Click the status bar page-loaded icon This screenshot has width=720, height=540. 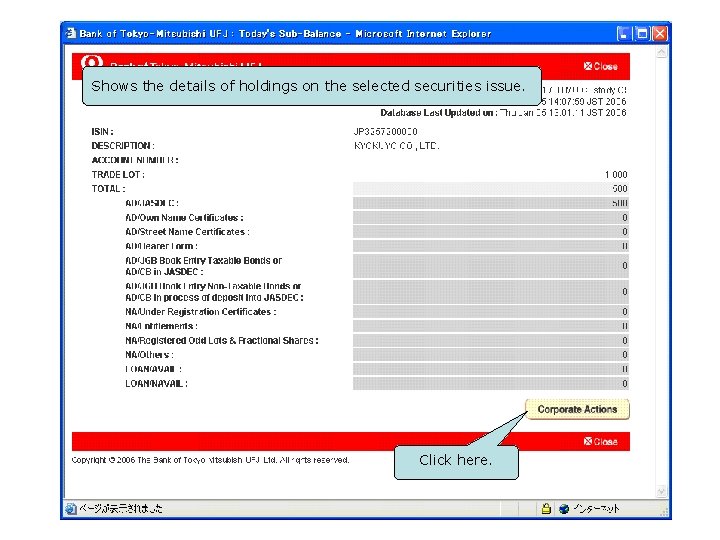tap(71, 508)
